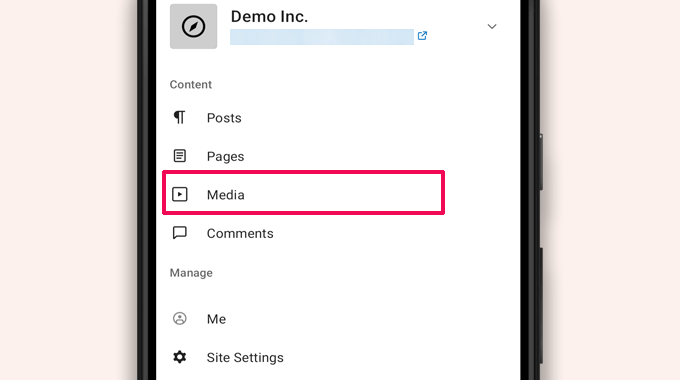Viewport: 680px width, 380px height.
Task: Open Site Settings
Action: (245, 357)
